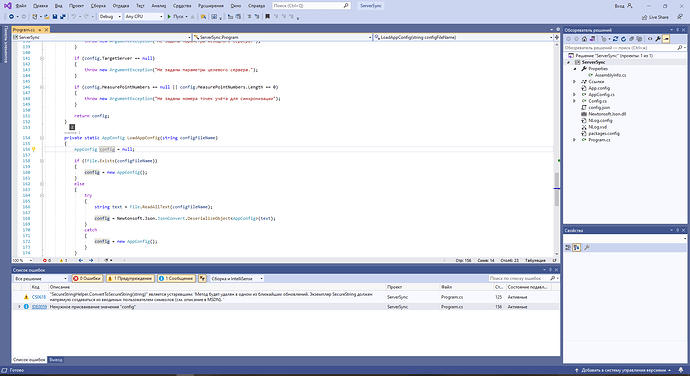The width and height of the screenshot is (690, 376).
Task: Expand the AppConfig.cs node
Action: (574, 94)
